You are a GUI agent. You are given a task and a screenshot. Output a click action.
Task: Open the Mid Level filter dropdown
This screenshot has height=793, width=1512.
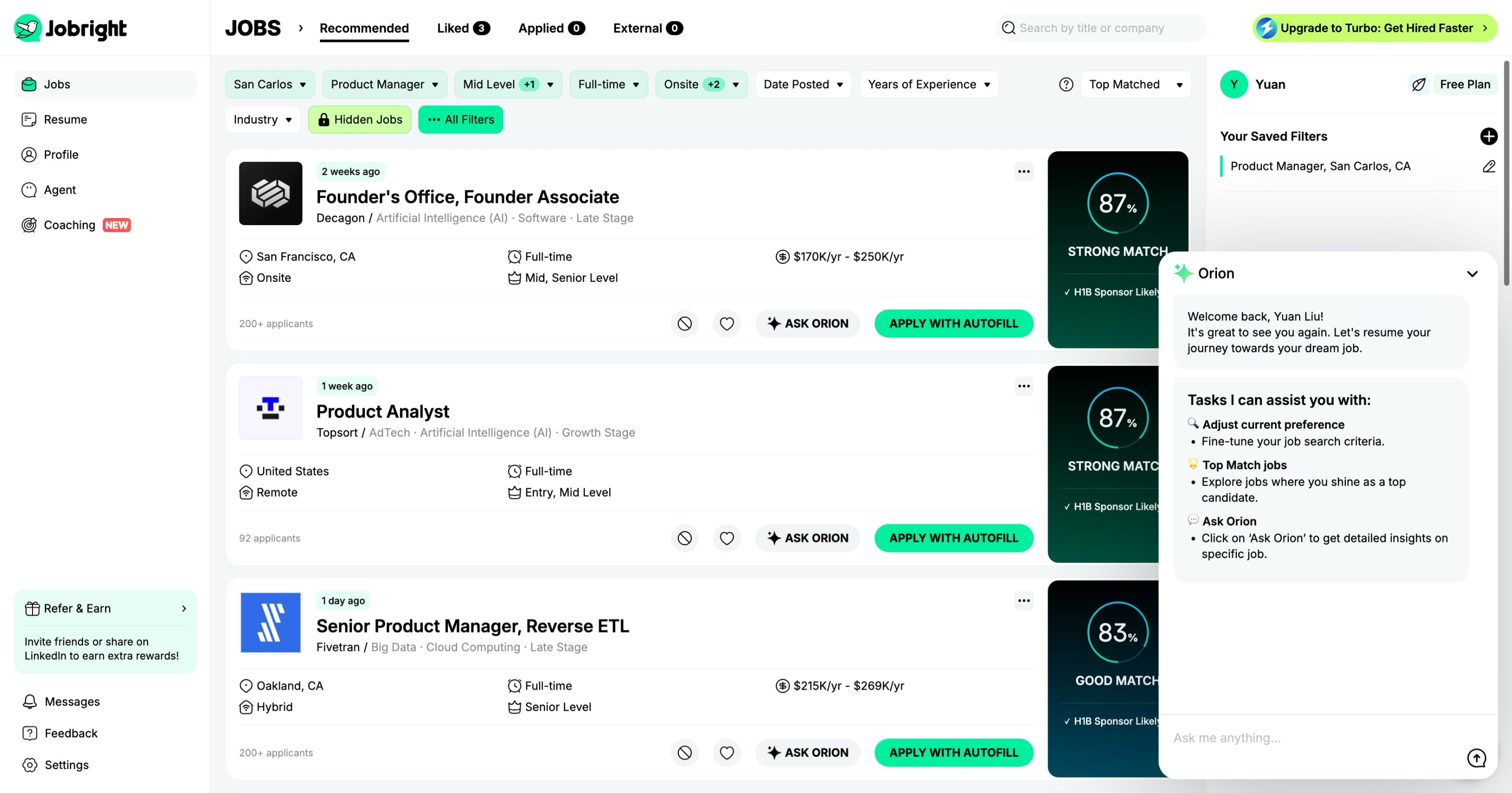coord(508,84)
